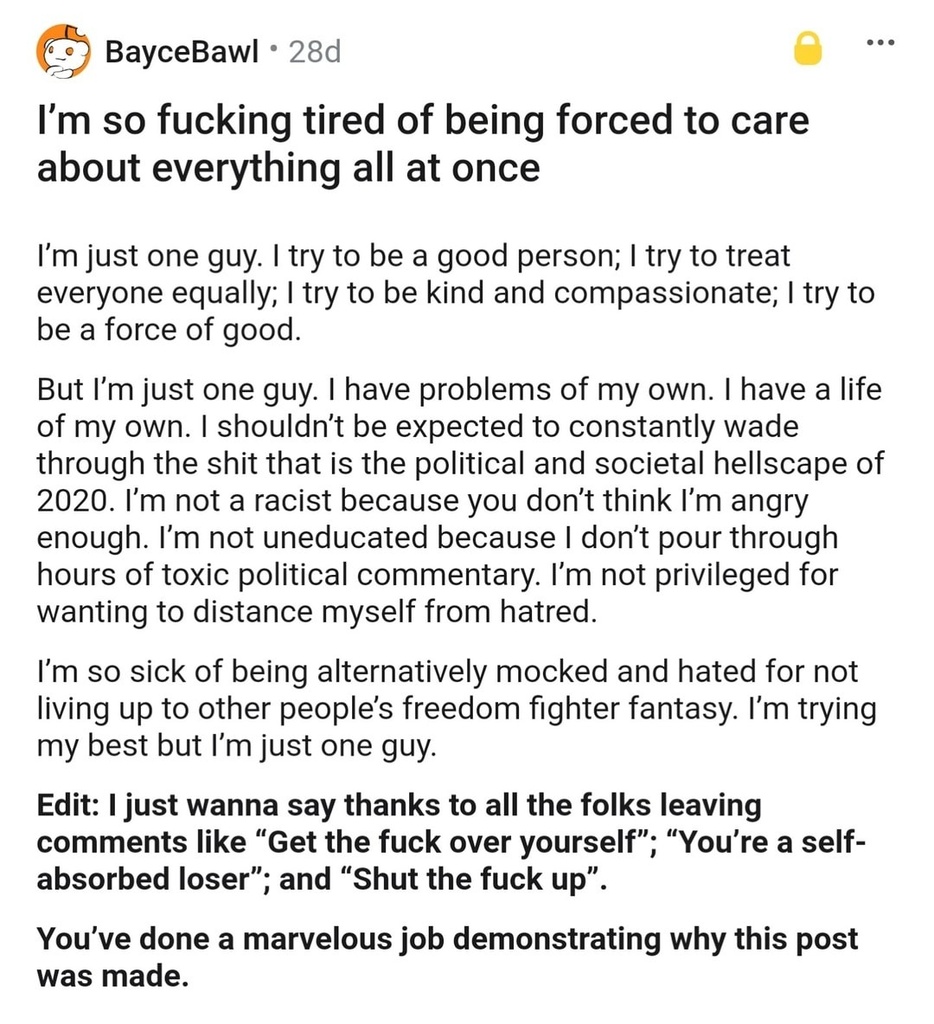This screenshot has height=1024, width=934.
Task: Select the final "You've done a marvelous job" paragraph
Action: pyautogui.click(x=447, y=957)
